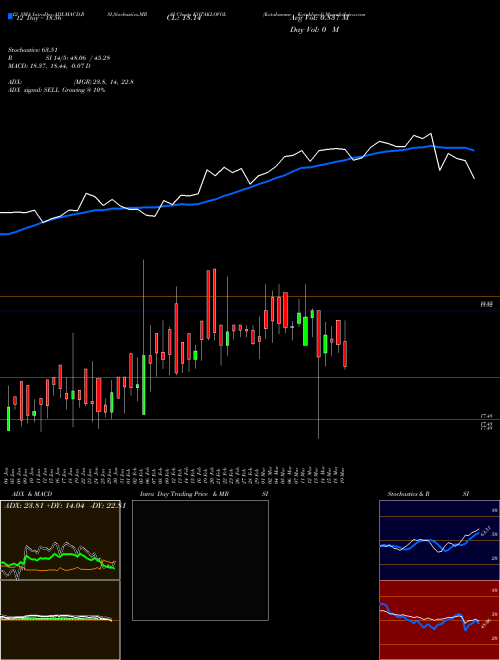
Task: Open the ADX indicator mini chart
Action: (60, 540)
